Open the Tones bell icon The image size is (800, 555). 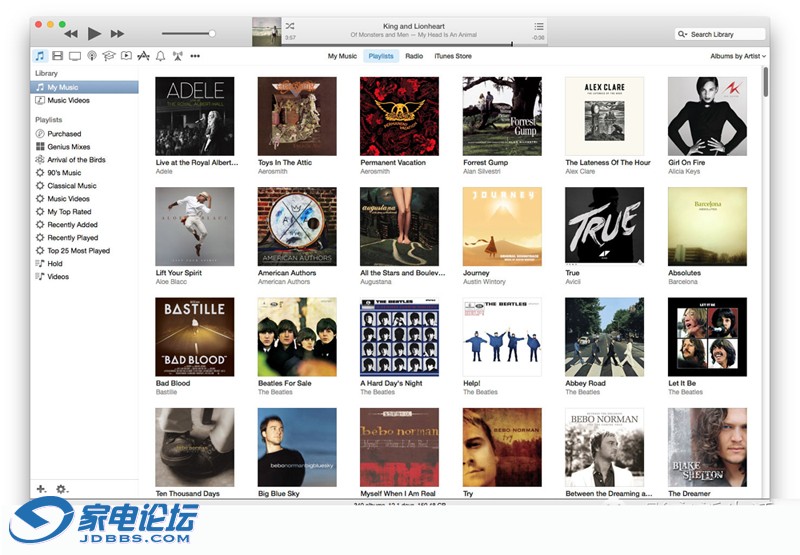pyautogui.click(x=160, y=56)
